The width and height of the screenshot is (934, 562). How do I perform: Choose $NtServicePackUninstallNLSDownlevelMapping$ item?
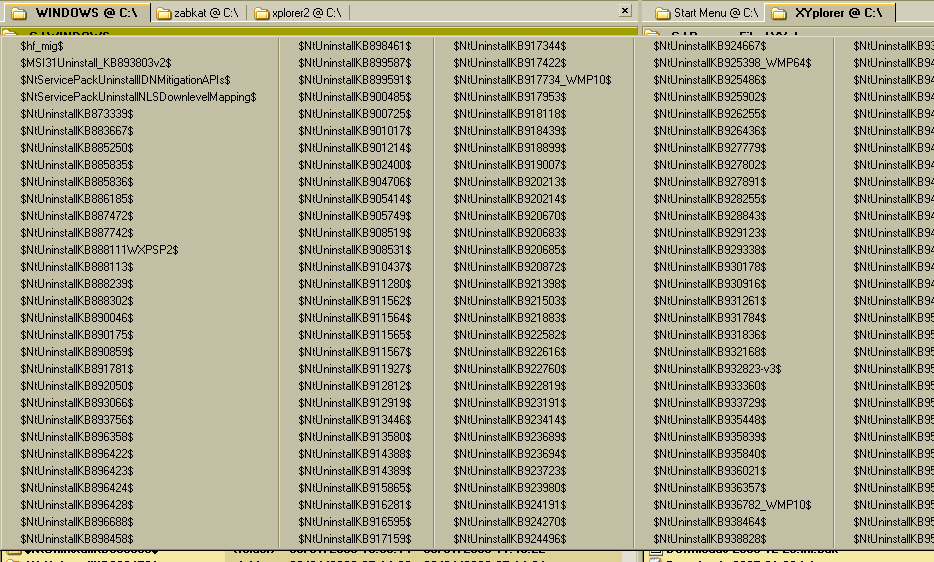click(138, 97)
